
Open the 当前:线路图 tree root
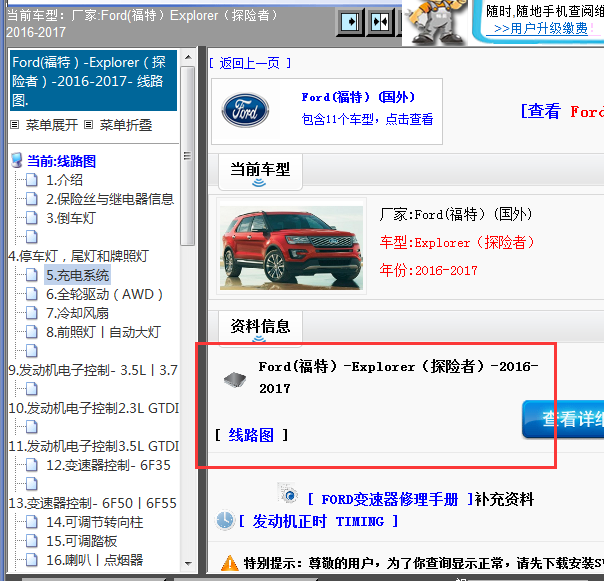[x=61, y=161]
